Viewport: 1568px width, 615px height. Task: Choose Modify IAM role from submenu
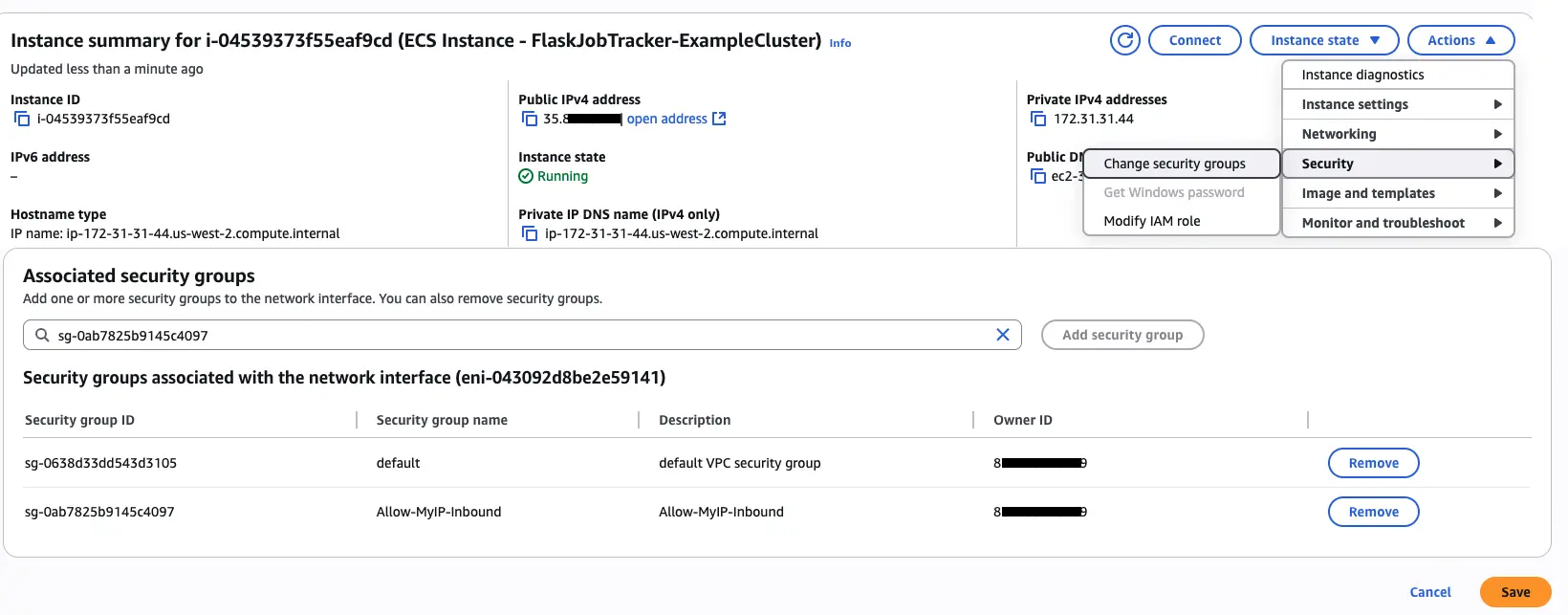(1152, 221)
